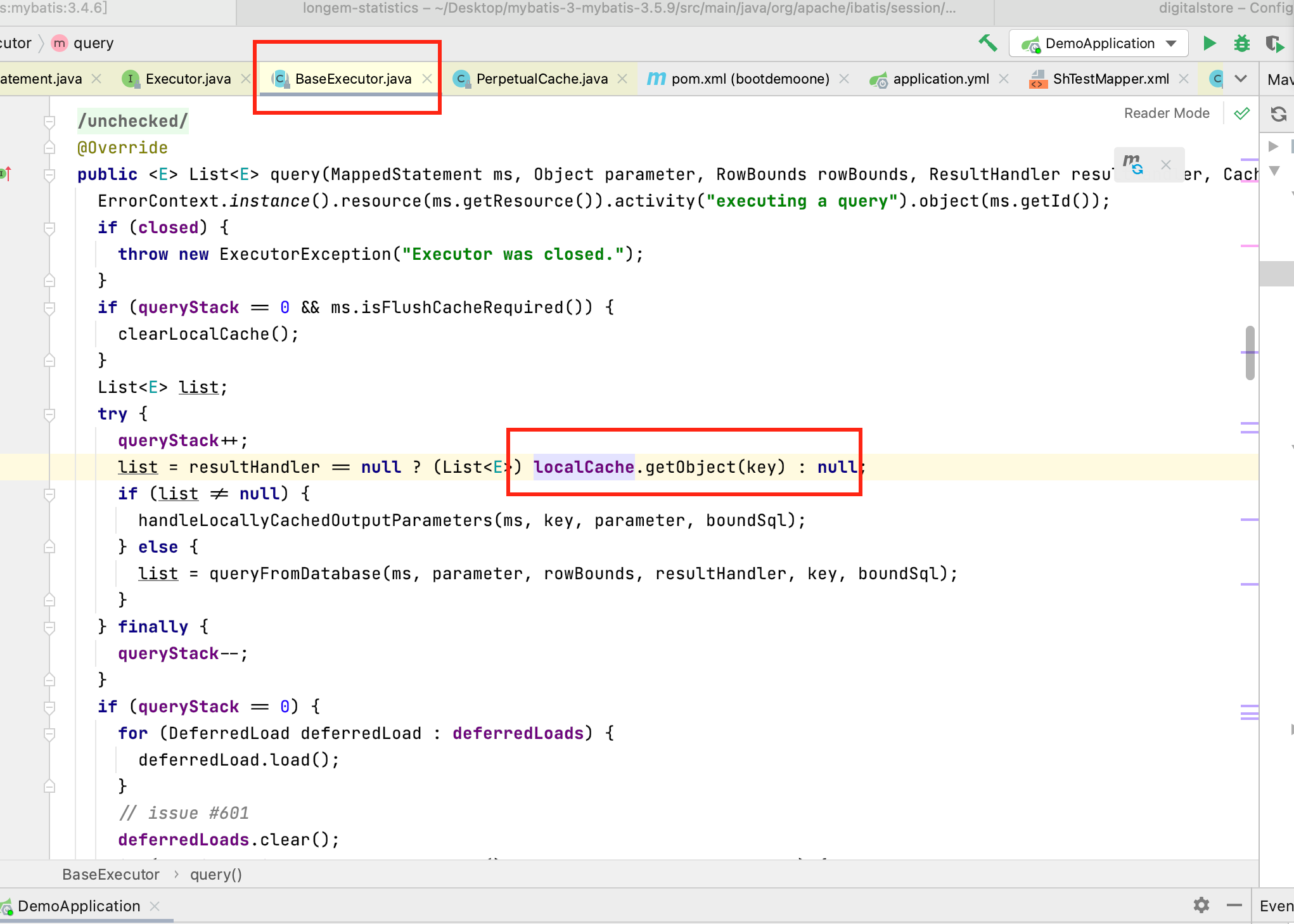
Task: Click the Maven reload refresh icon
Action: (1278, 114)
